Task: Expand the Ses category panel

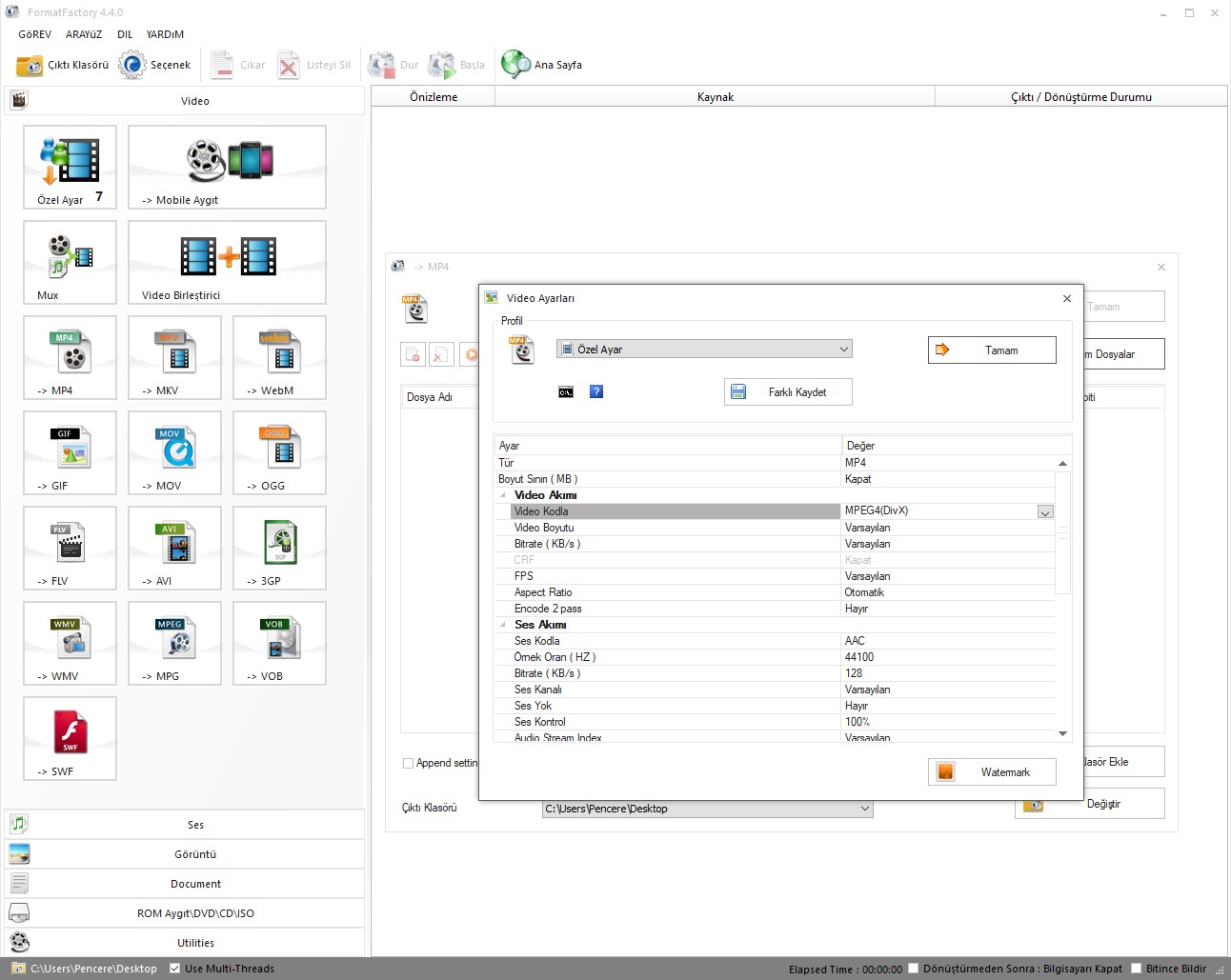Action: point(185,825)
